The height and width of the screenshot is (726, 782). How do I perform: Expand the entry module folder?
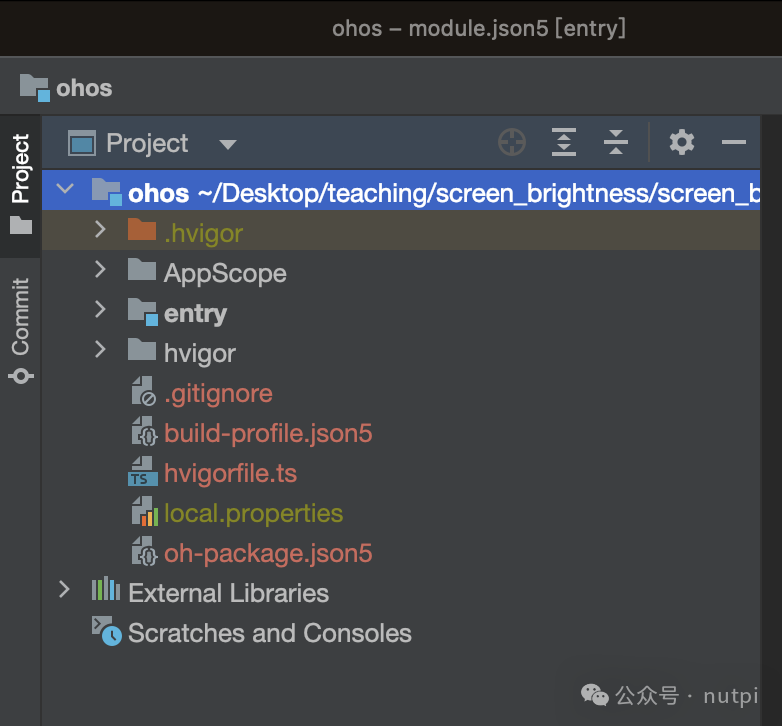(100, 310)
